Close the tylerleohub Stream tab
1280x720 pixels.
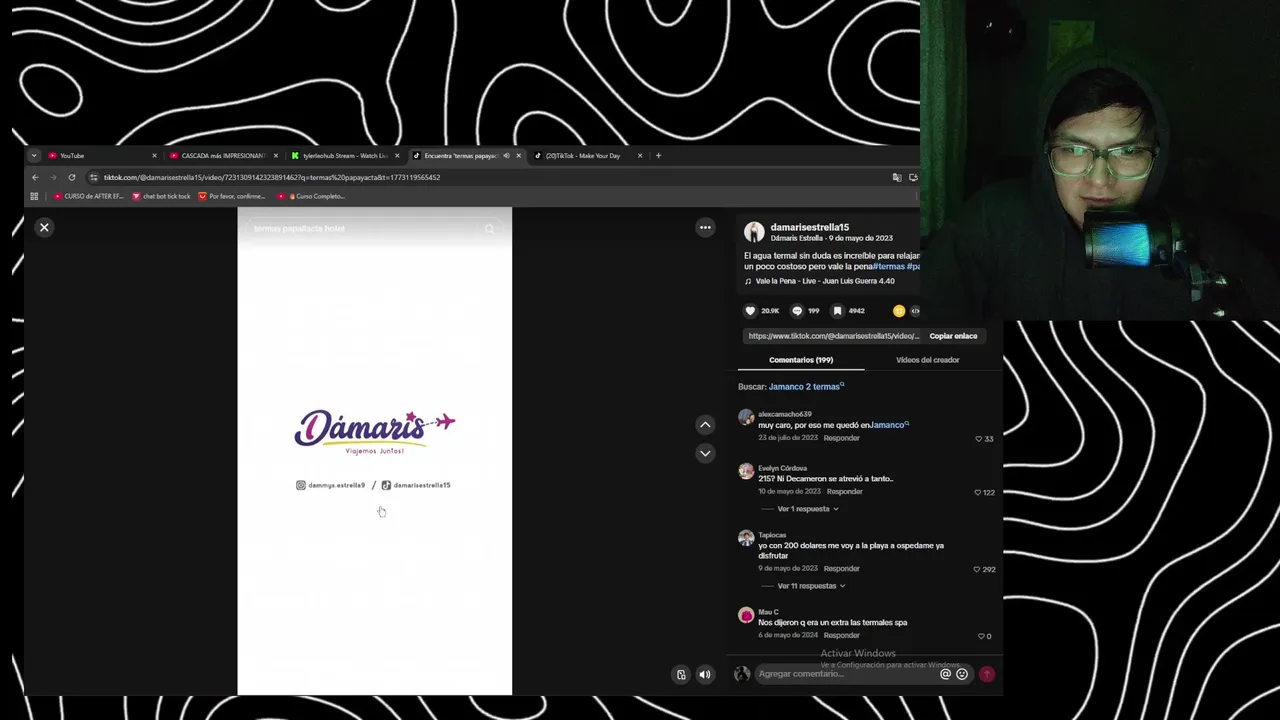tap(397, 156)
